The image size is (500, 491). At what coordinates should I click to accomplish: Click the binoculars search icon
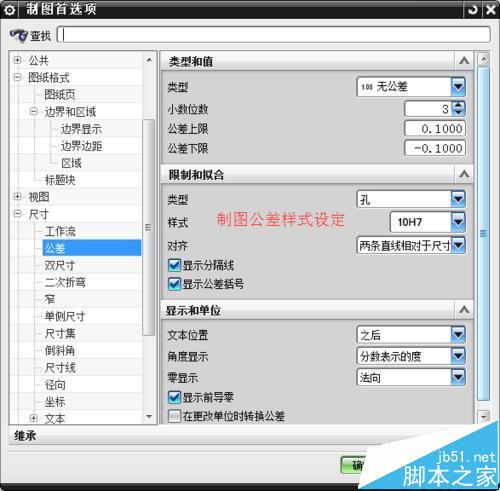point(18,36)
